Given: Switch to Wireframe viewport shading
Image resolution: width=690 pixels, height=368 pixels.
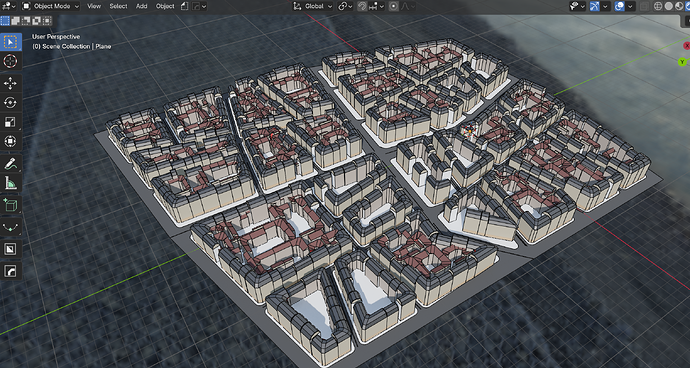Looking at the screenshot, I should (658, 6).
